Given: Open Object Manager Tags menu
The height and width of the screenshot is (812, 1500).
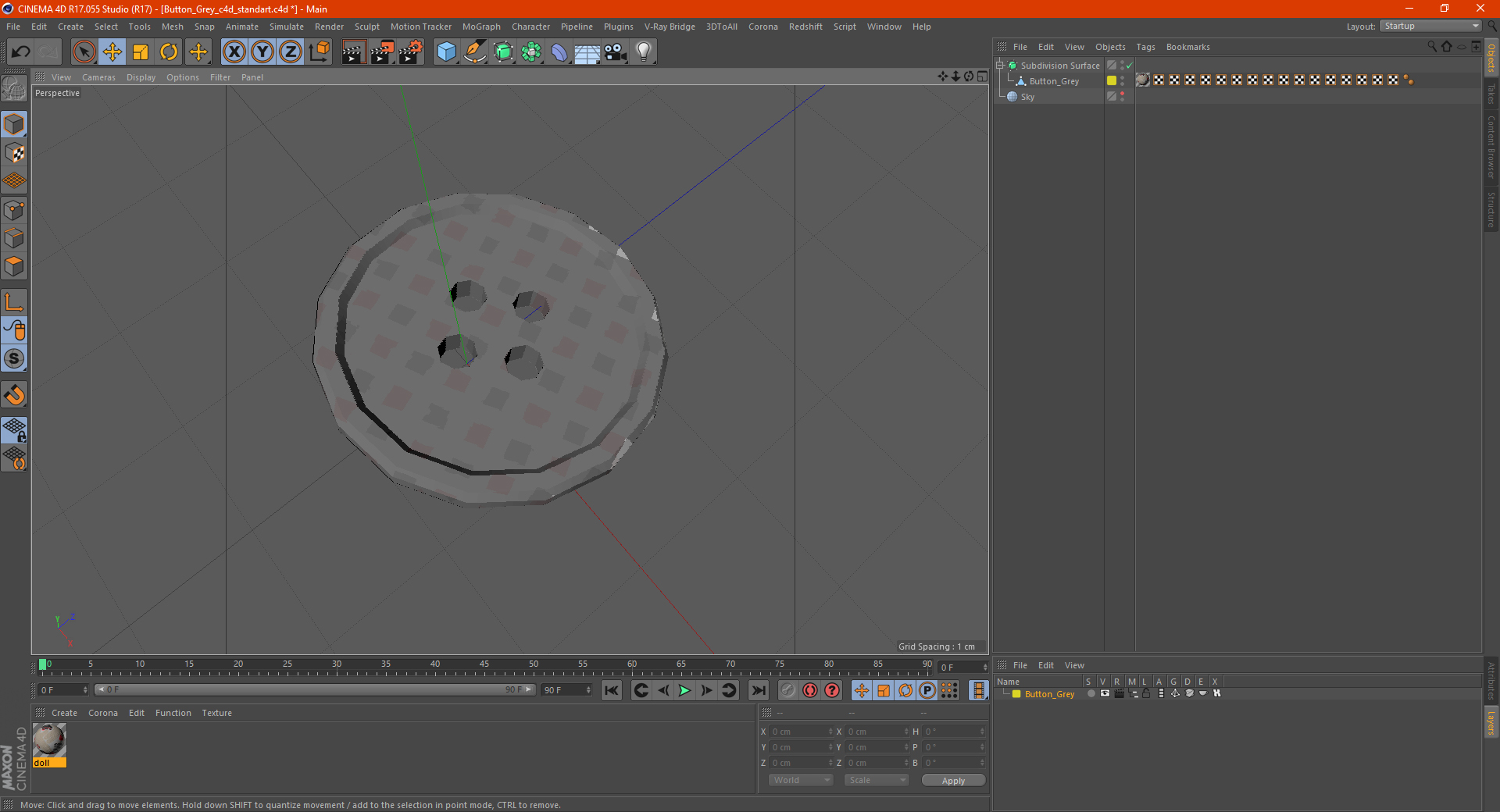Looking at the screenshot, I should point(1145,47).
